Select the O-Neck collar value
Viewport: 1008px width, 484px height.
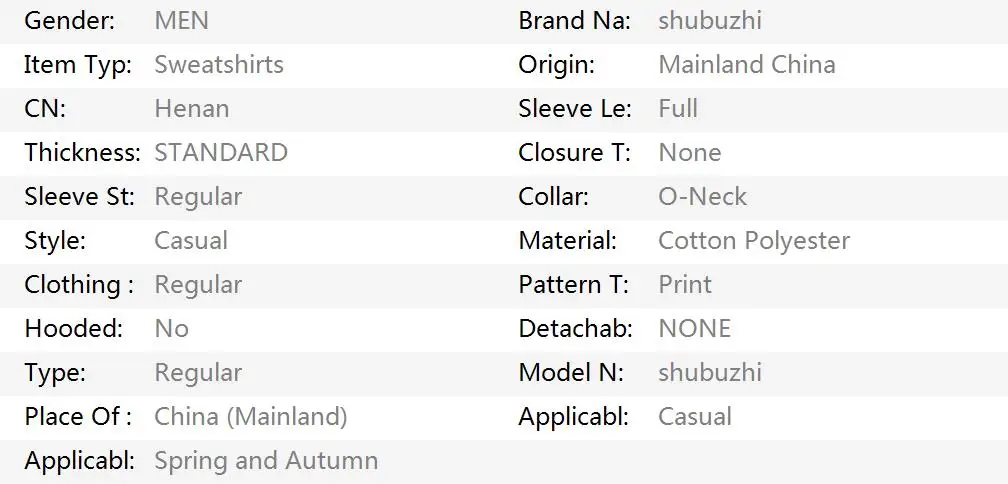(x=703, y=197)
